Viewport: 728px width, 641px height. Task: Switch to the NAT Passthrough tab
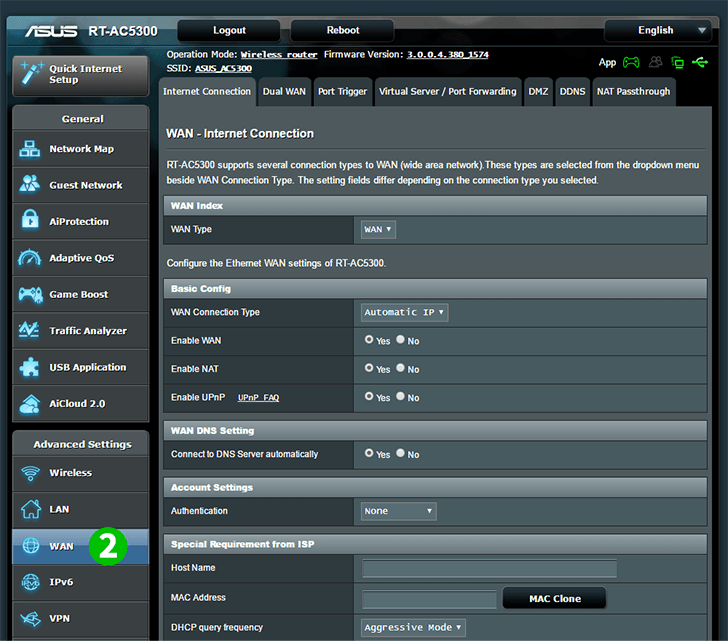633,91
